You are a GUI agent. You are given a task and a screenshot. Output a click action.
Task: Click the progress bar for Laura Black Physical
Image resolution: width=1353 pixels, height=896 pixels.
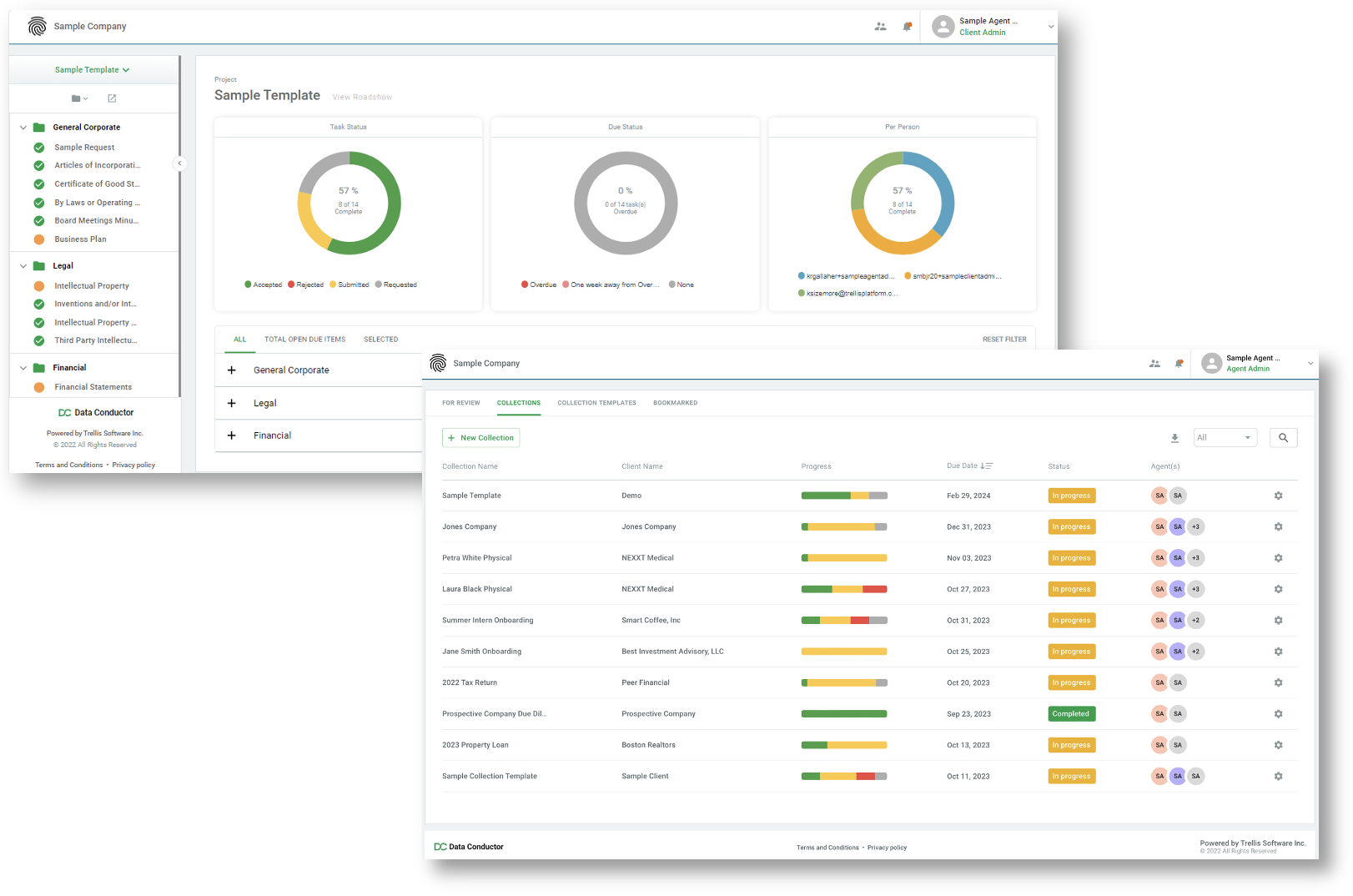point(843,589)
